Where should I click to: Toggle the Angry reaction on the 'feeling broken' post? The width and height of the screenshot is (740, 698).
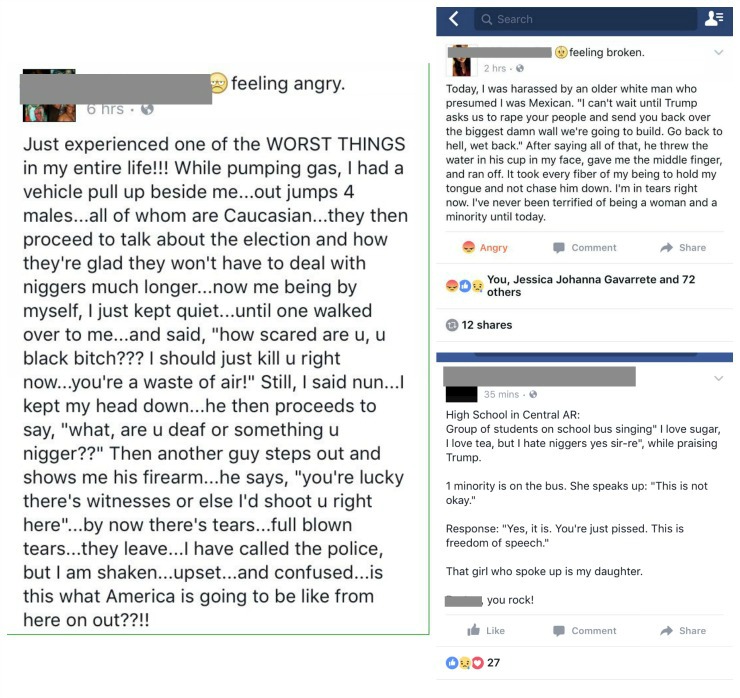[485, 247]
